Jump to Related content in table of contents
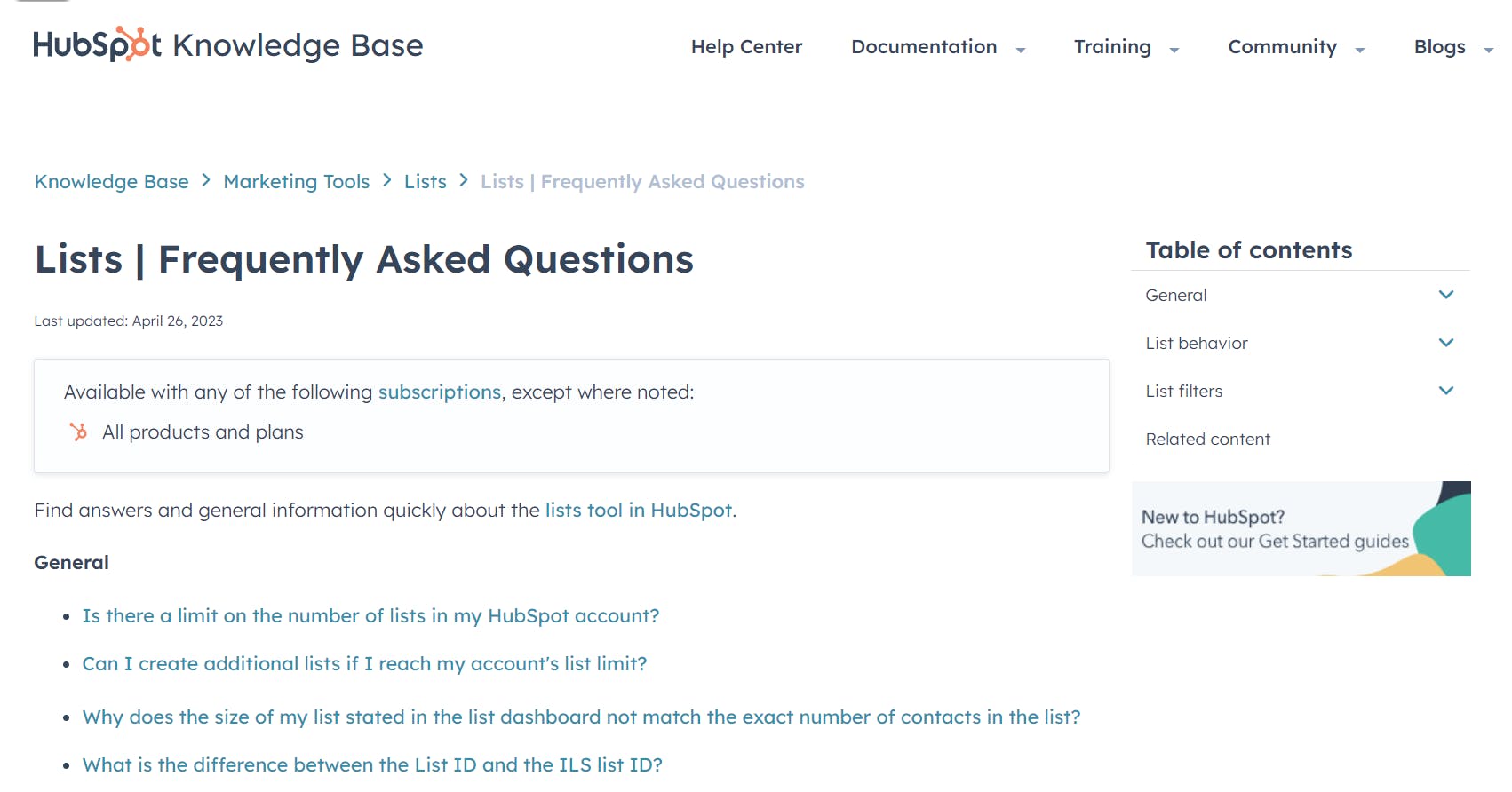Image resolution: width=1512 pixels, height=792 pixels. (1207, 440)
